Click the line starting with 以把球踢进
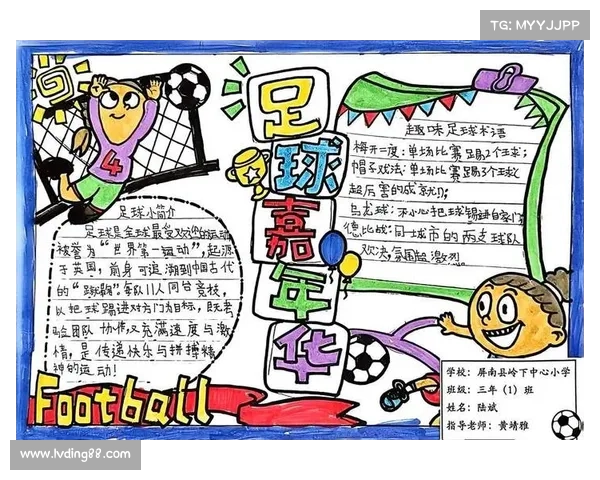 pos(144,309)
